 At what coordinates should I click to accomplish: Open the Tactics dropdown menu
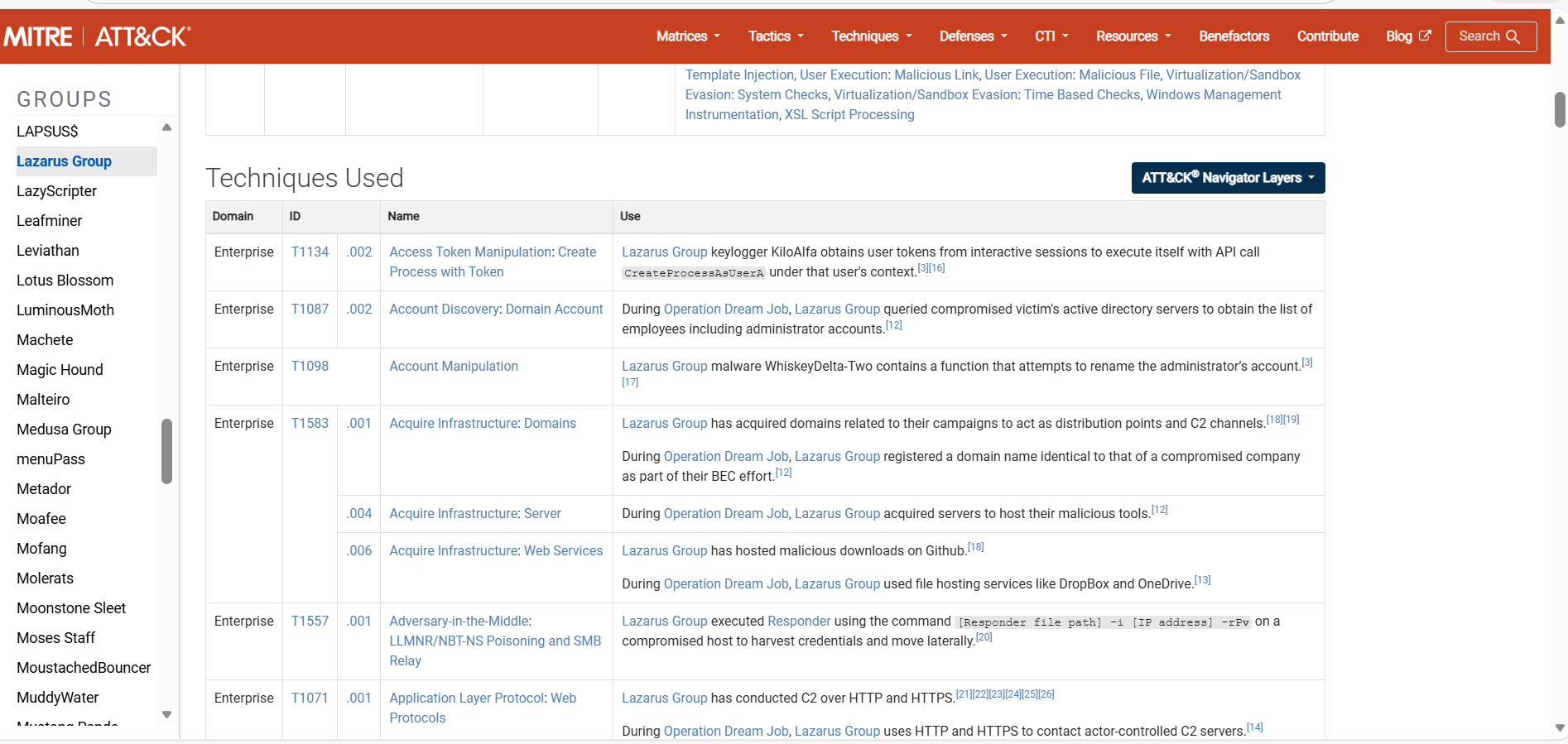click(x=776, y=36)
